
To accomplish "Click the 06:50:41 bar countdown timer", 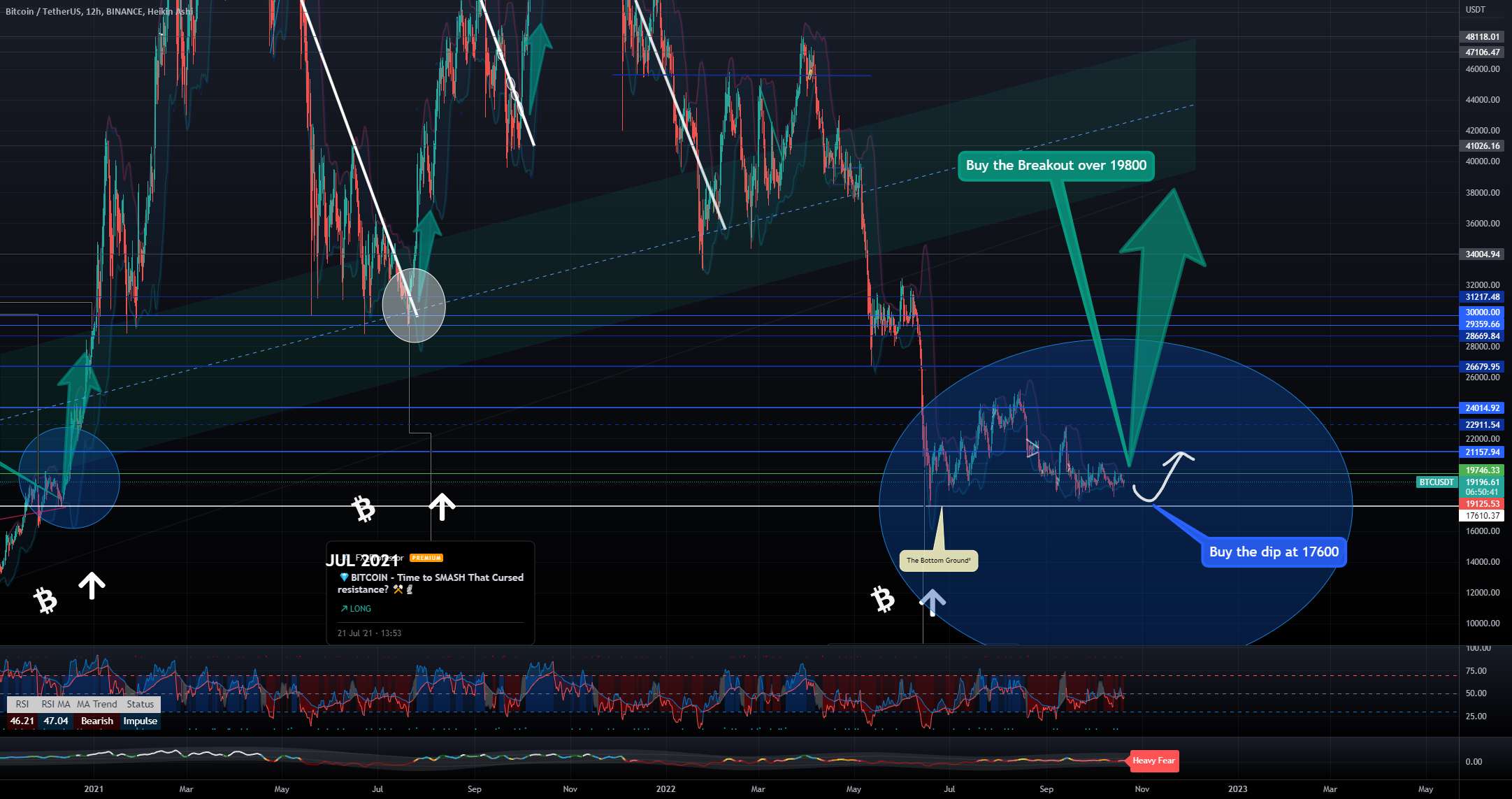I will [1482, 492].
